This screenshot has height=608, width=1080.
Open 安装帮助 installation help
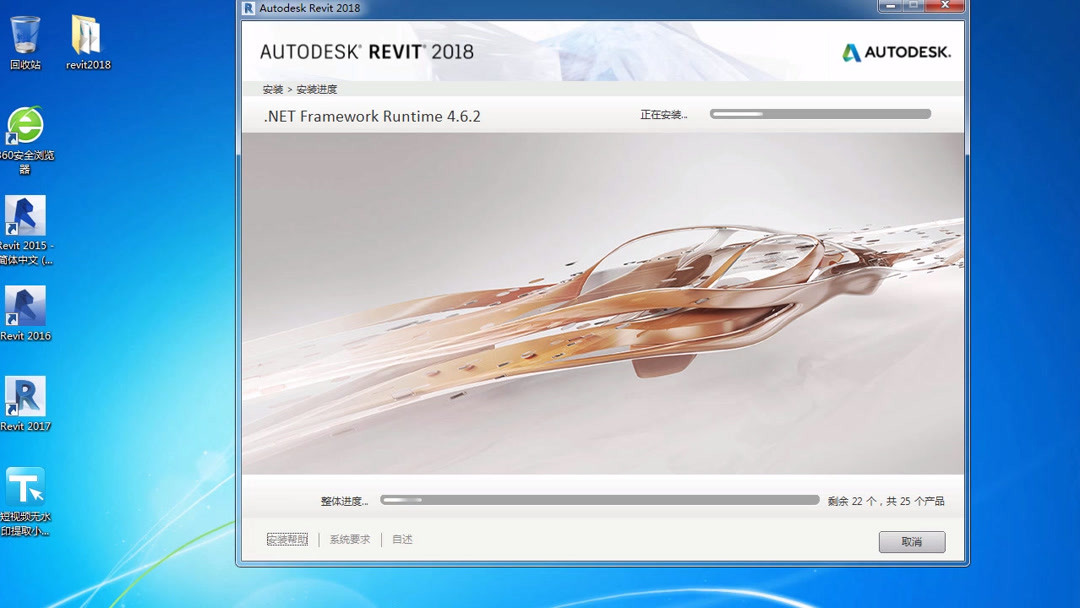[x=287, y=538]
